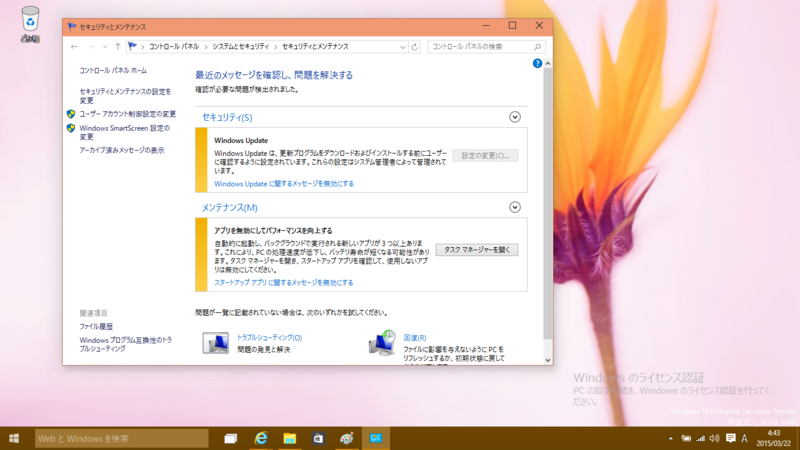
Task: Show hidden system tray icons
Action: click(x=670, y=438)
